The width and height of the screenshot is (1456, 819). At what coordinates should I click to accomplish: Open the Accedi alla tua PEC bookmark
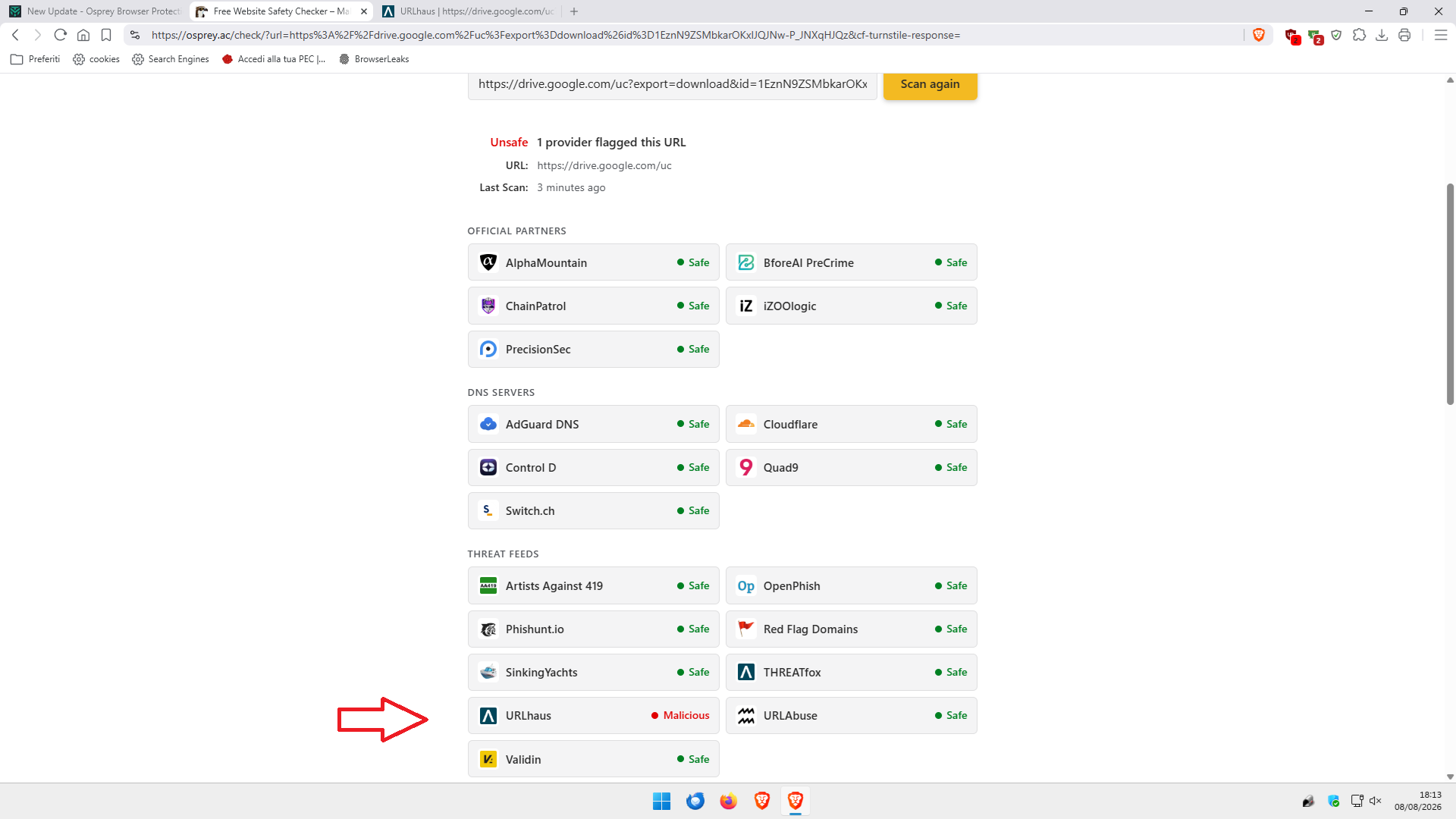(x=274, y=59)
